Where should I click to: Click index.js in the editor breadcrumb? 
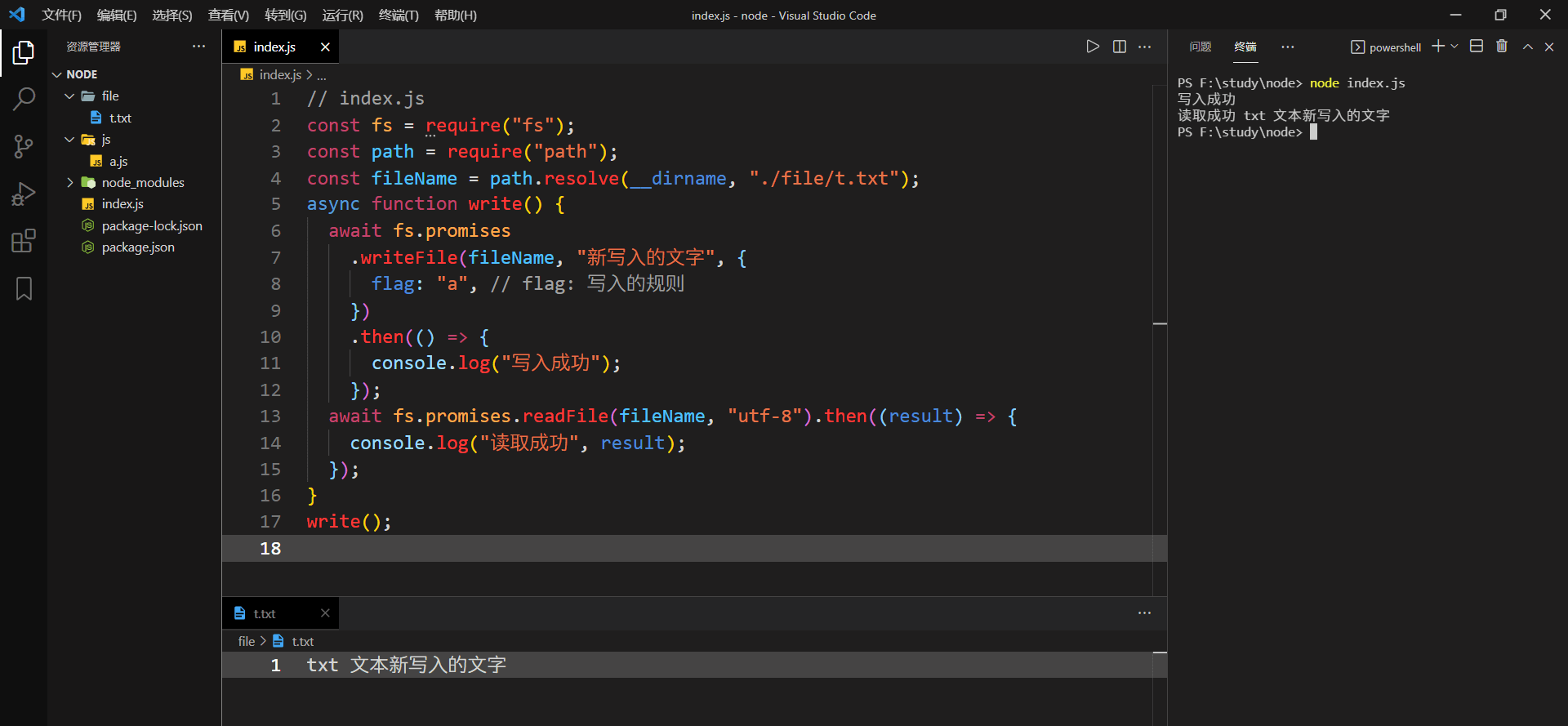pyautogui.click(x=280, y=74)
